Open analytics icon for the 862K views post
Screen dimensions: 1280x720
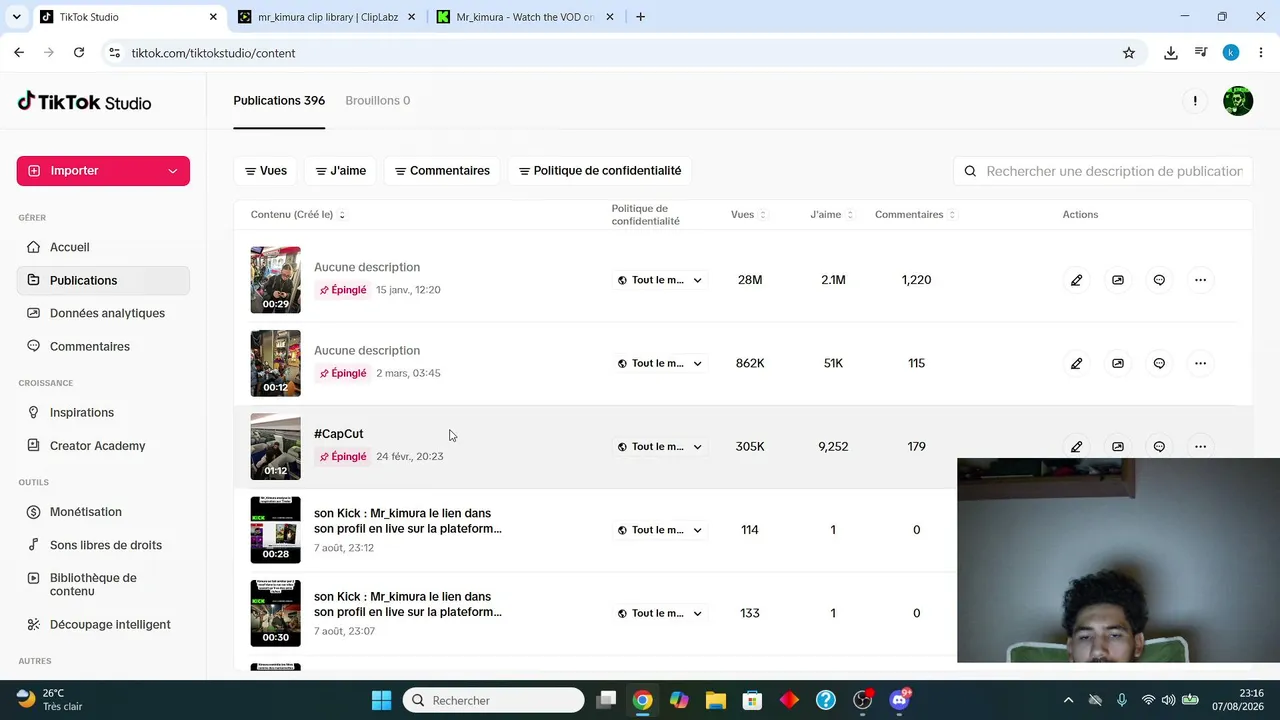[1118, 363]
